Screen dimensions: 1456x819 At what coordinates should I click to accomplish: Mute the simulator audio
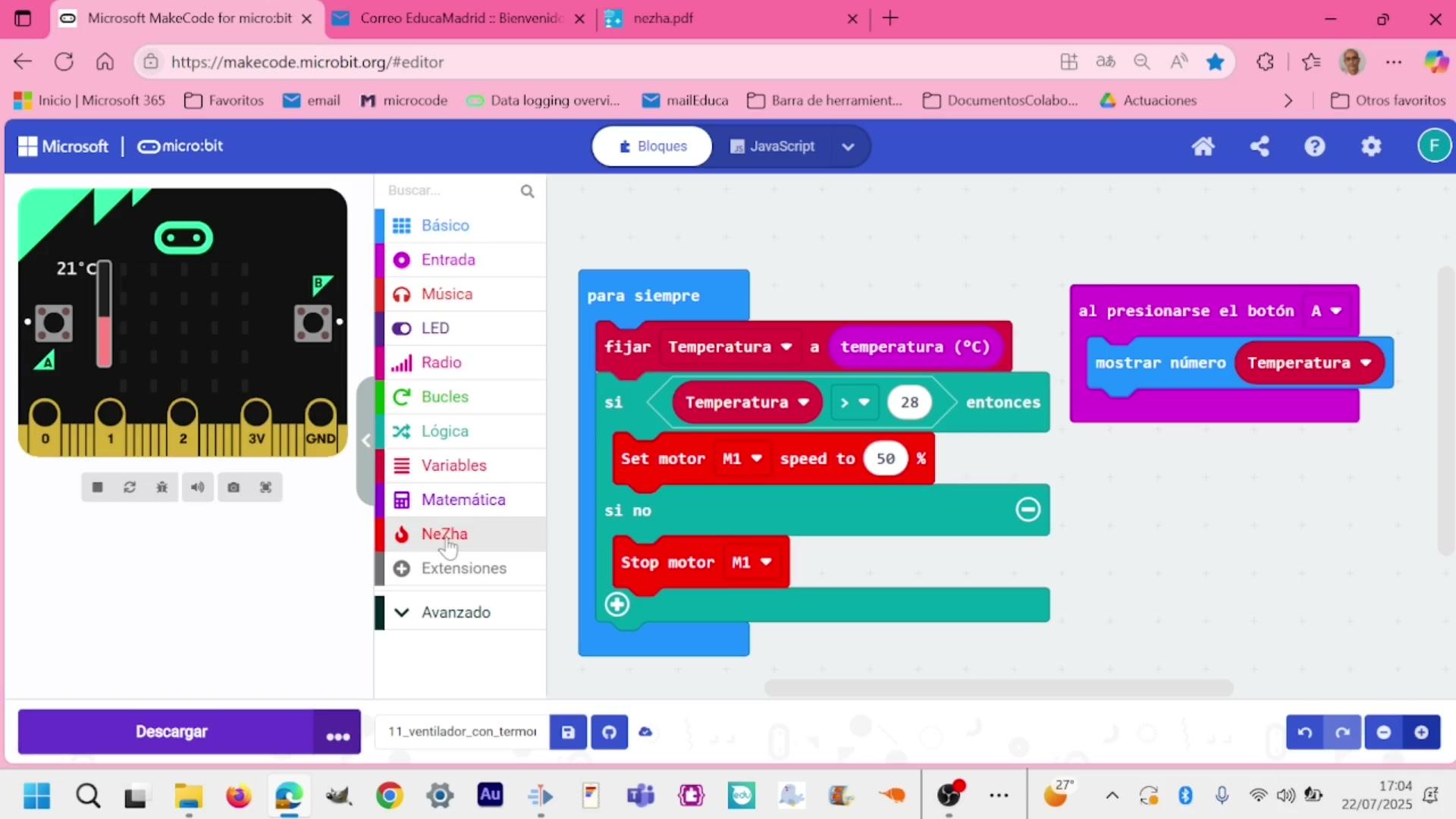pos(197,488)
